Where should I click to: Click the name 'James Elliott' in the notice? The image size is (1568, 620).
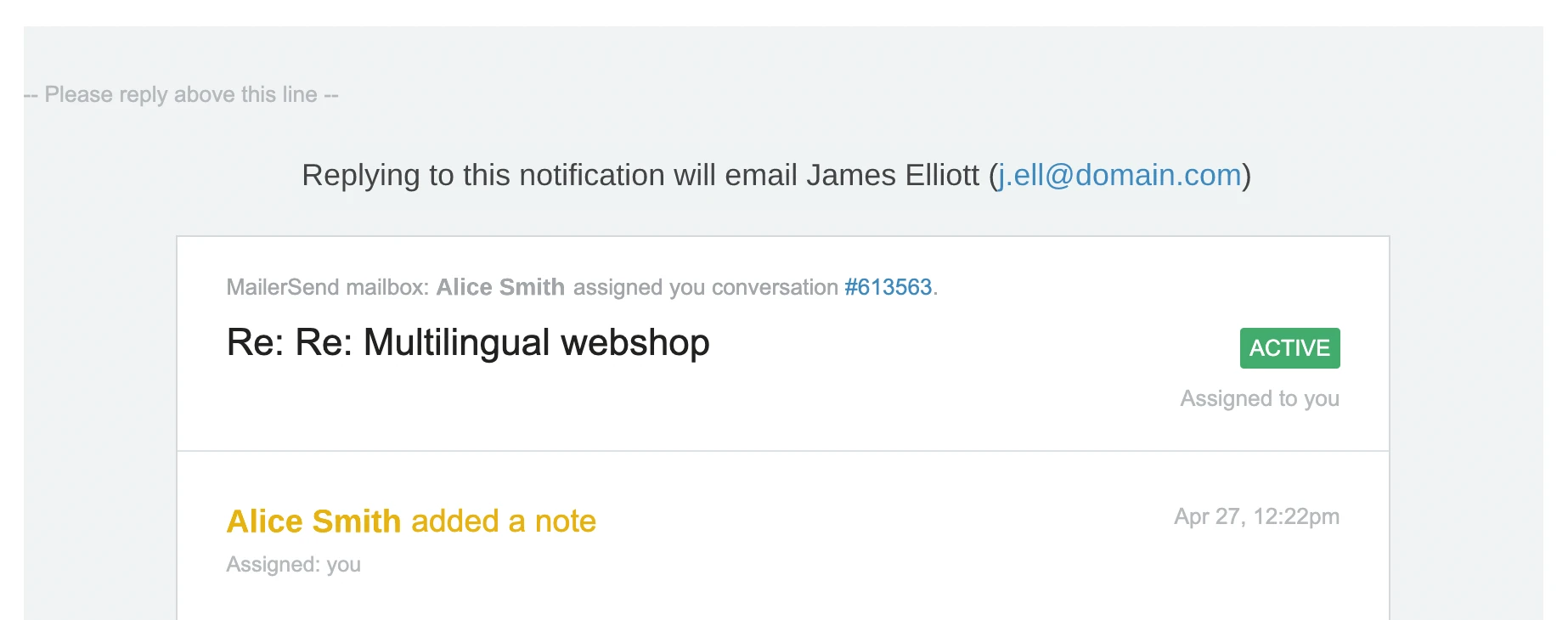[x=892, y=175]
